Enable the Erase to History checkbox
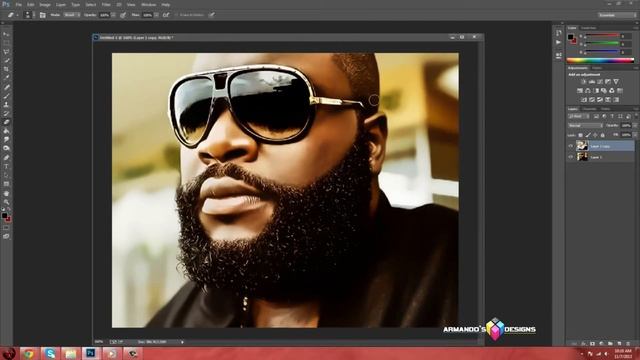The width and height of the screenshot is (640, 360). [x=176, y=15]
